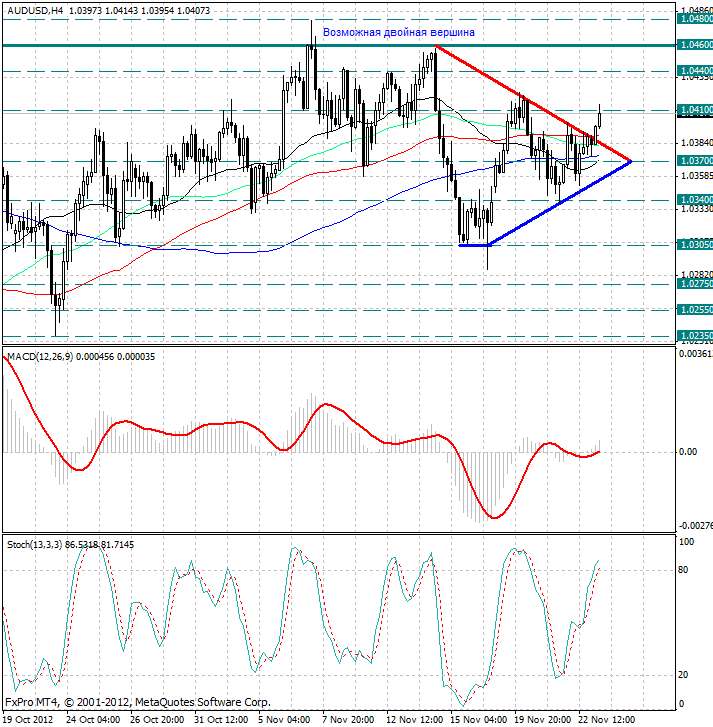Viewport: 713px width, 727px height.
Task: Click the 26 Oct 20:00 time label
Action: click(x=157, y=719)
